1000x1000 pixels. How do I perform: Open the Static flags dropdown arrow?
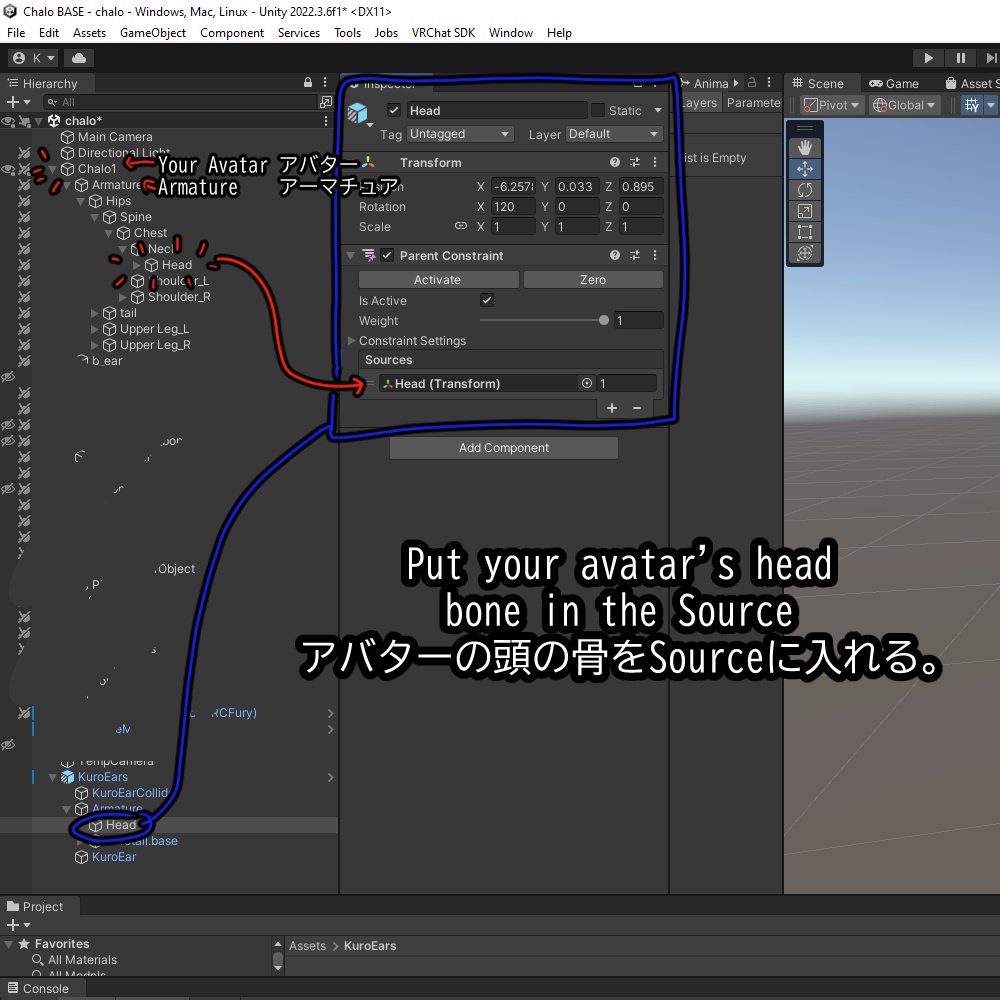(x=658, y=110)
